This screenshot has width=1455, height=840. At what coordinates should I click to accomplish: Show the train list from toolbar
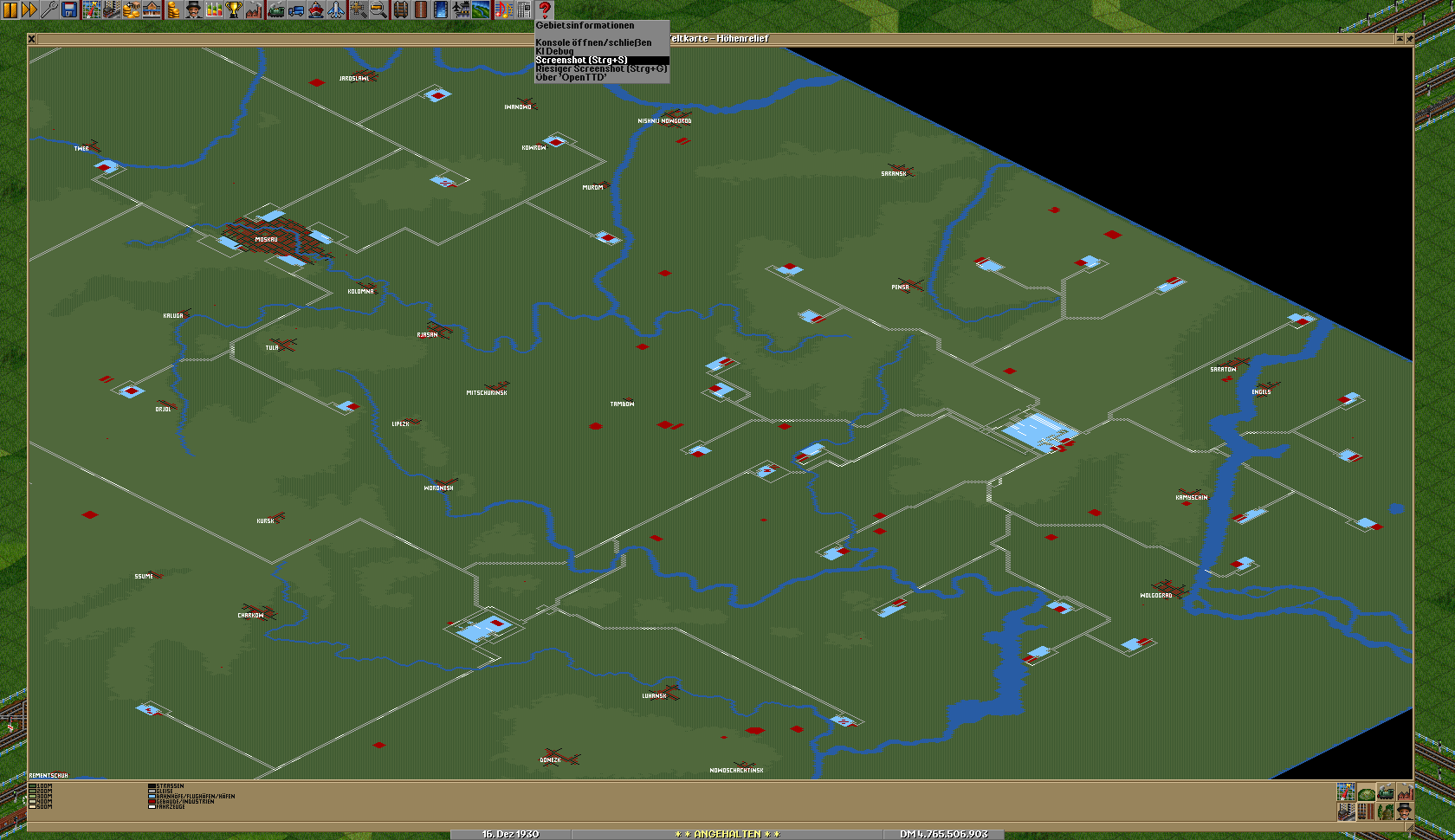[275, 10]
